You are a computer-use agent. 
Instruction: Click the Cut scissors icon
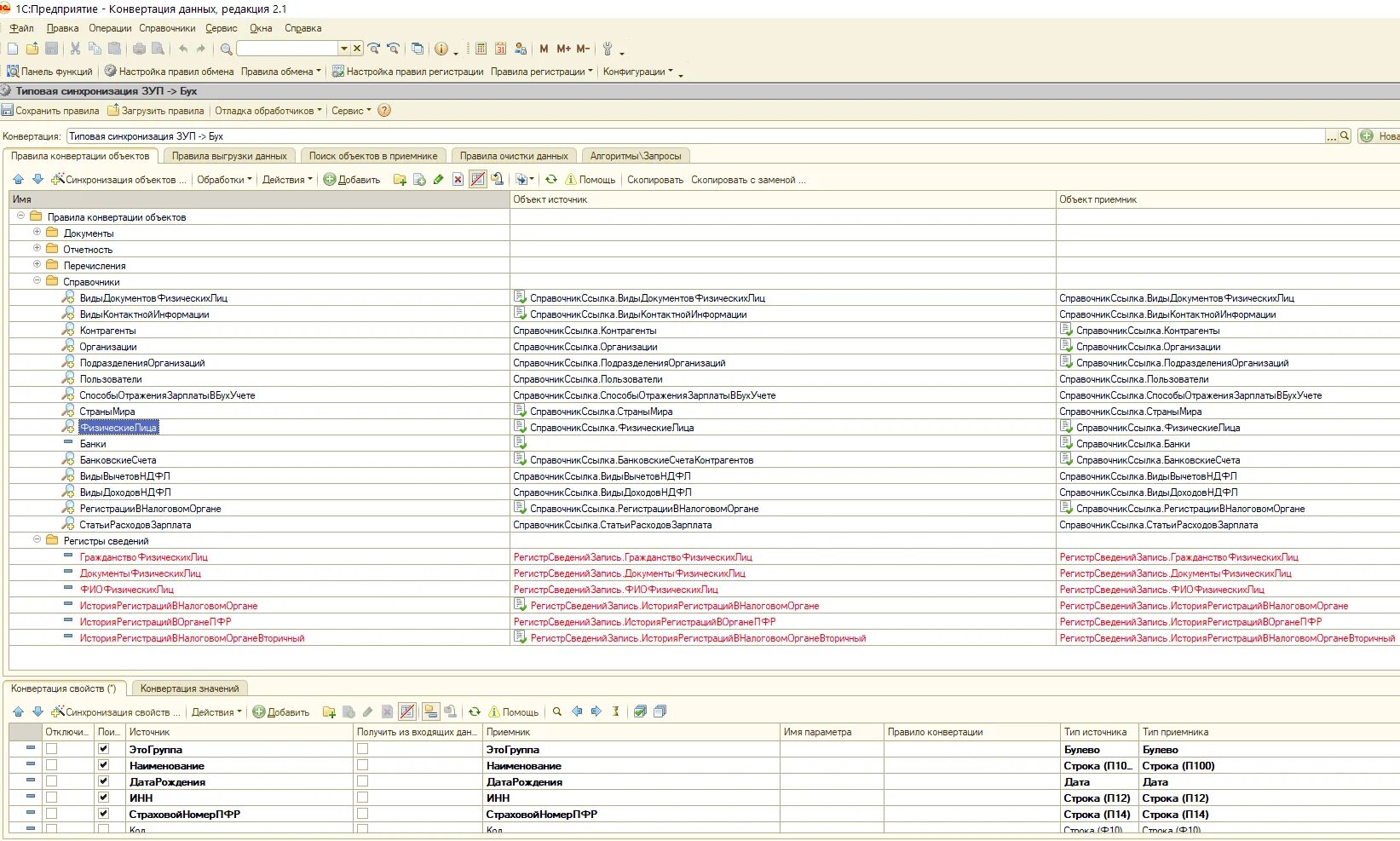click(x=75, y=49)
